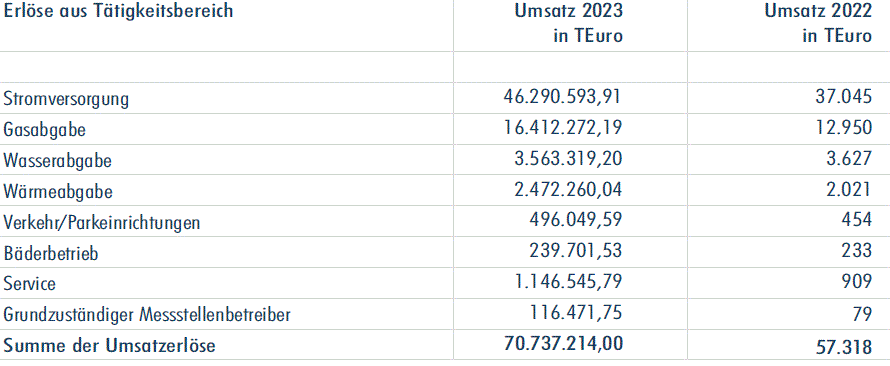
Task: Select the 16.412.272,19 Umsatz 2023 cell
Action: [562, 127]
